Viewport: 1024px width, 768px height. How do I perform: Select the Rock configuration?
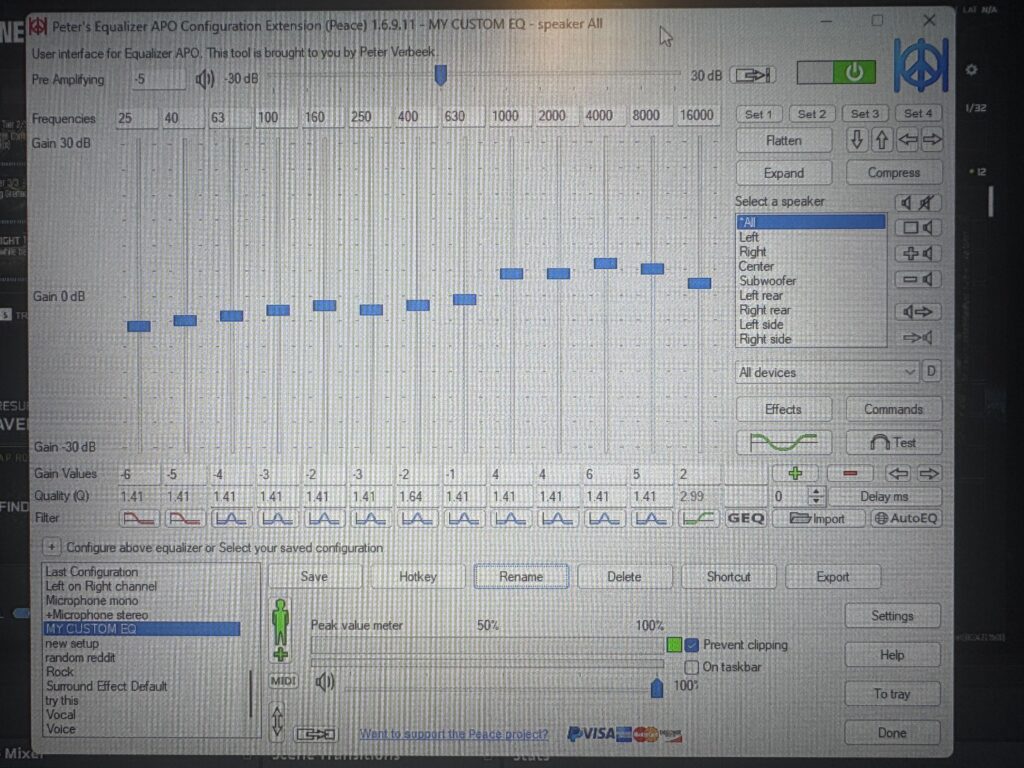point(142,672)
